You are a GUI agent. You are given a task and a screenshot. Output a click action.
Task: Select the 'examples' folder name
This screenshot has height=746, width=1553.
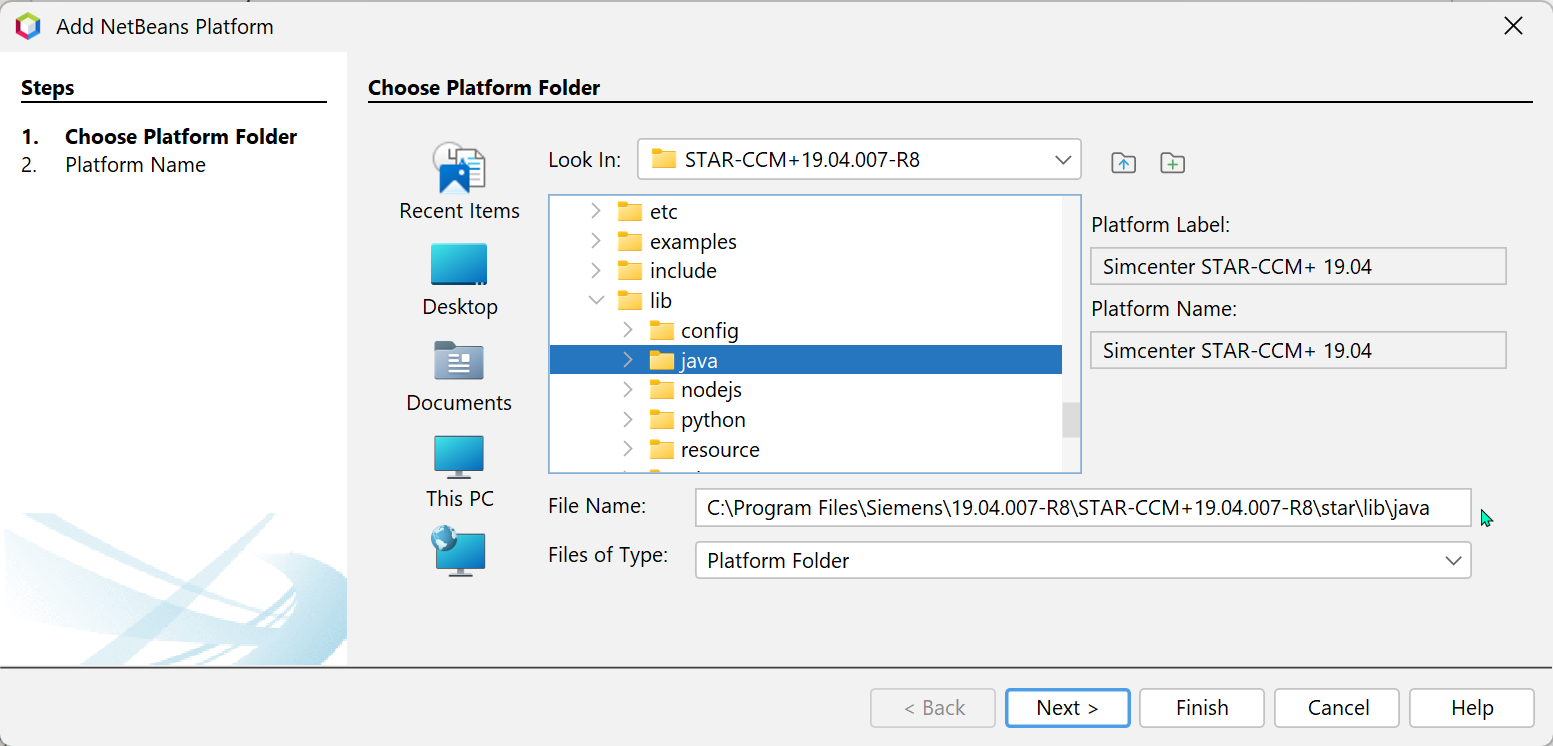(x=693, y=242)
